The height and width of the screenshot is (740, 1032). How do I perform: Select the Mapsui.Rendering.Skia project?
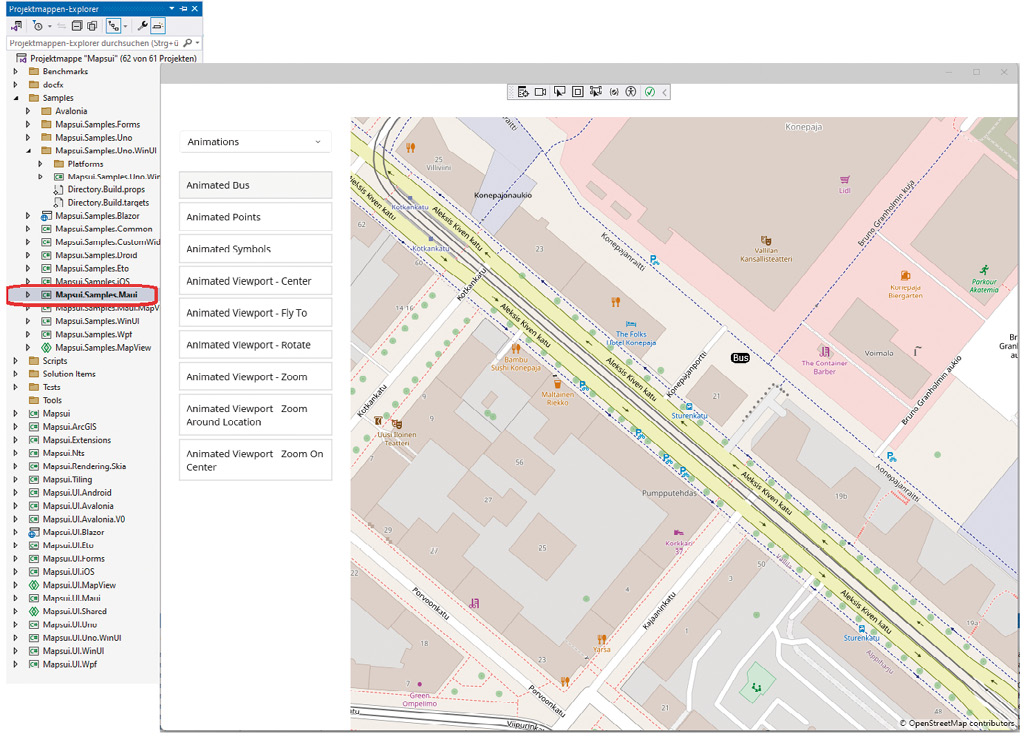click(84, 466)
